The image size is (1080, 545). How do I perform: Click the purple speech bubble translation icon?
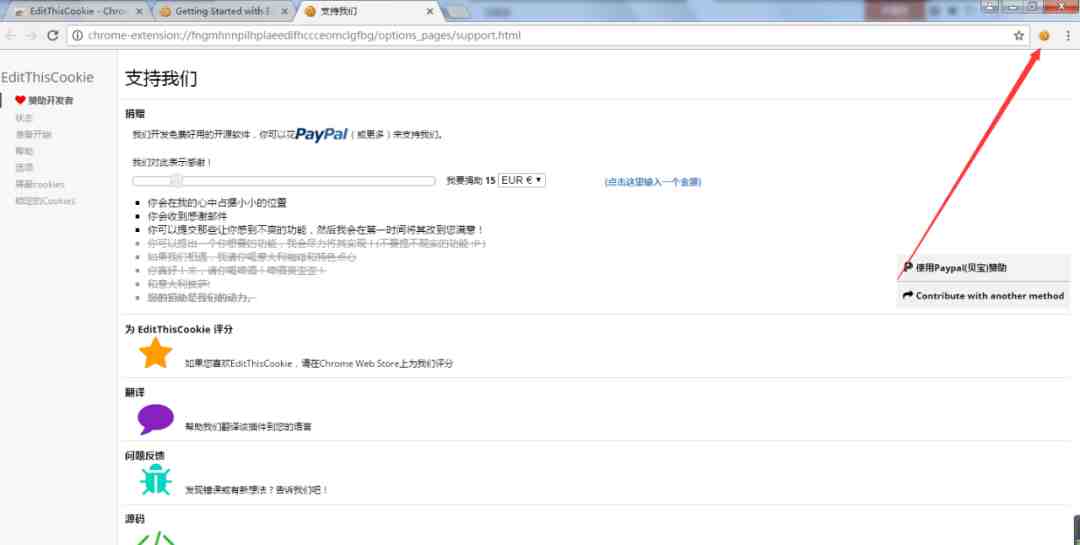pyautogui.click(x=156, y=419)
